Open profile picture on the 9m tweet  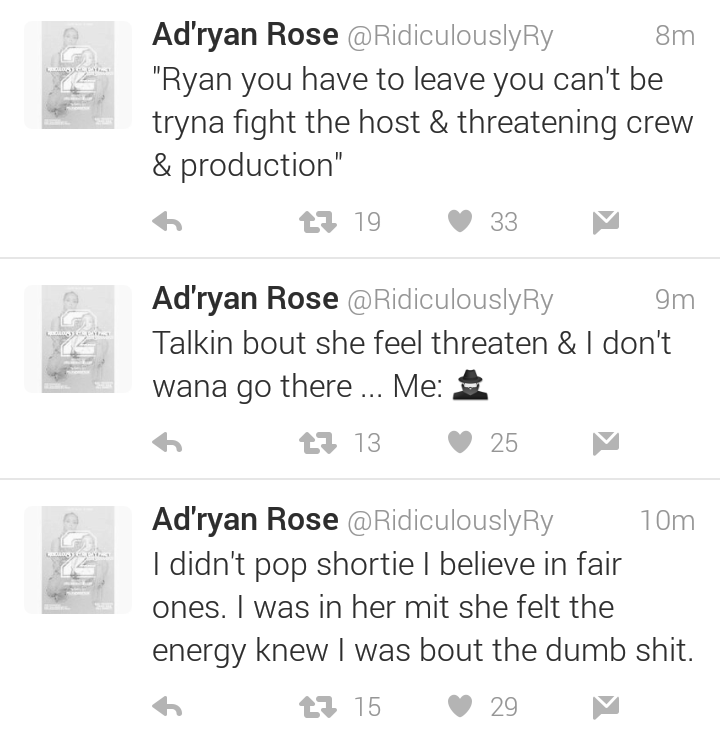pos(78,339)
